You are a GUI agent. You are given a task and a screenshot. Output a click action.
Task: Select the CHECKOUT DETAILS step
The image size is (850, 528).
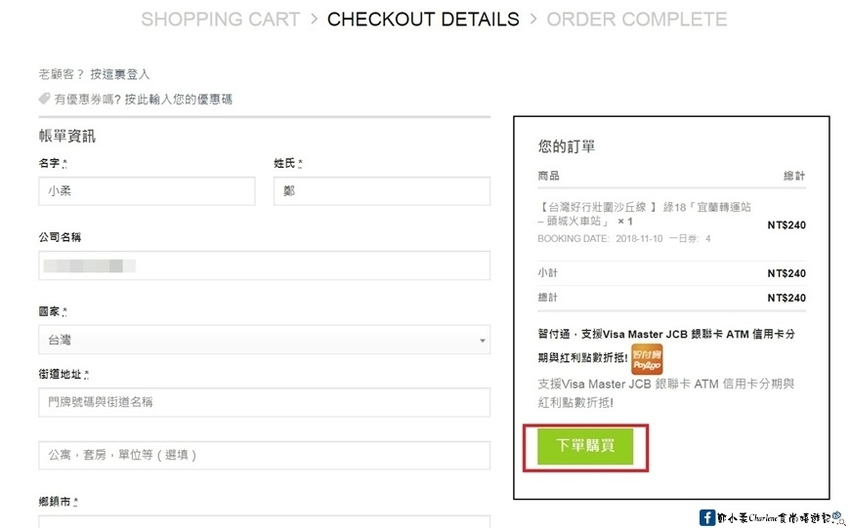[x=423, y=19]
